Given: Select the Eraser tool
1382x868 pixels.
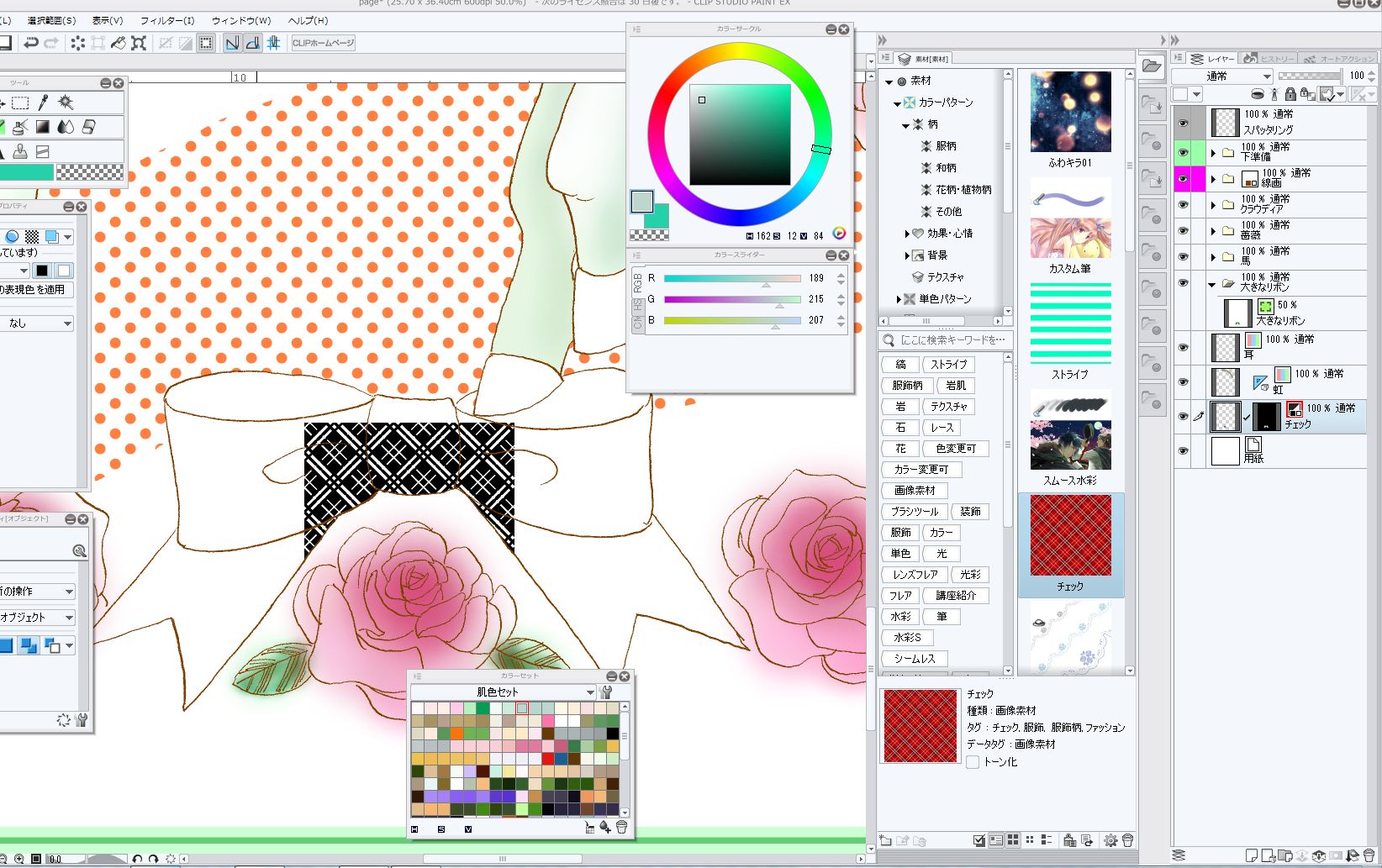Looking at the screenshot, I should click(88, 127).
